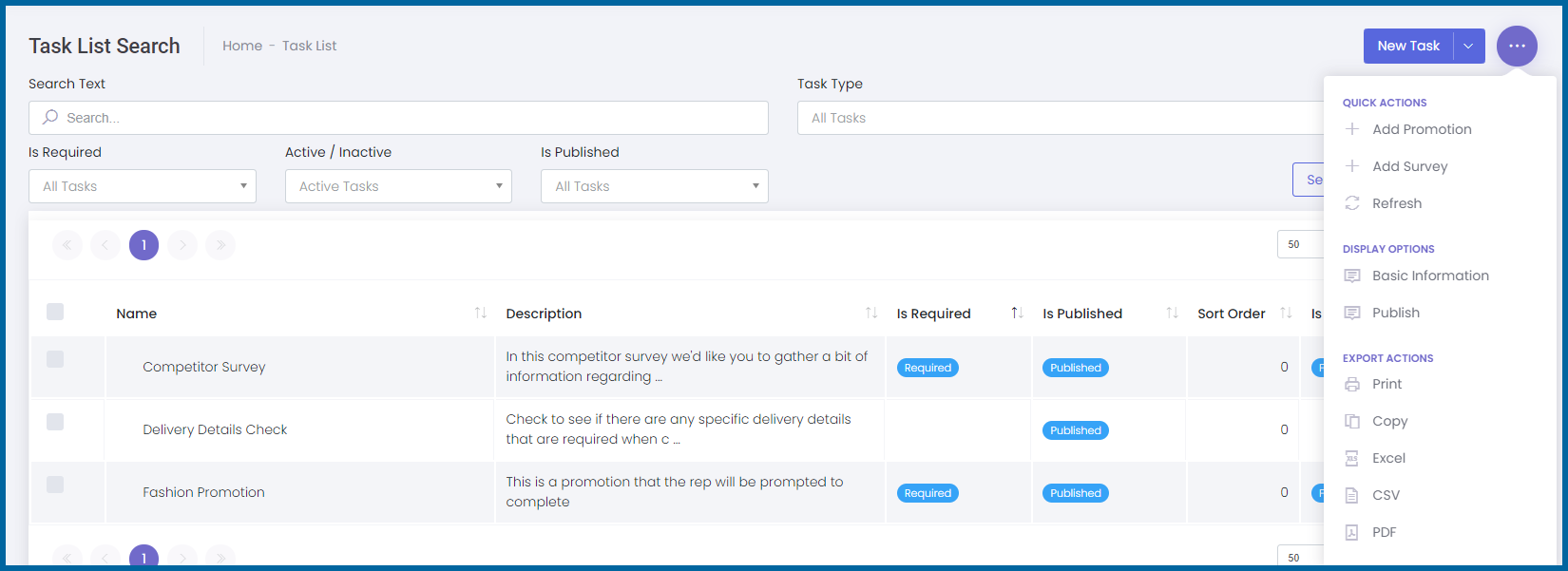Click the three-dot more actions button
The height and width of the screenshot is (571, 1568).
1517,46
